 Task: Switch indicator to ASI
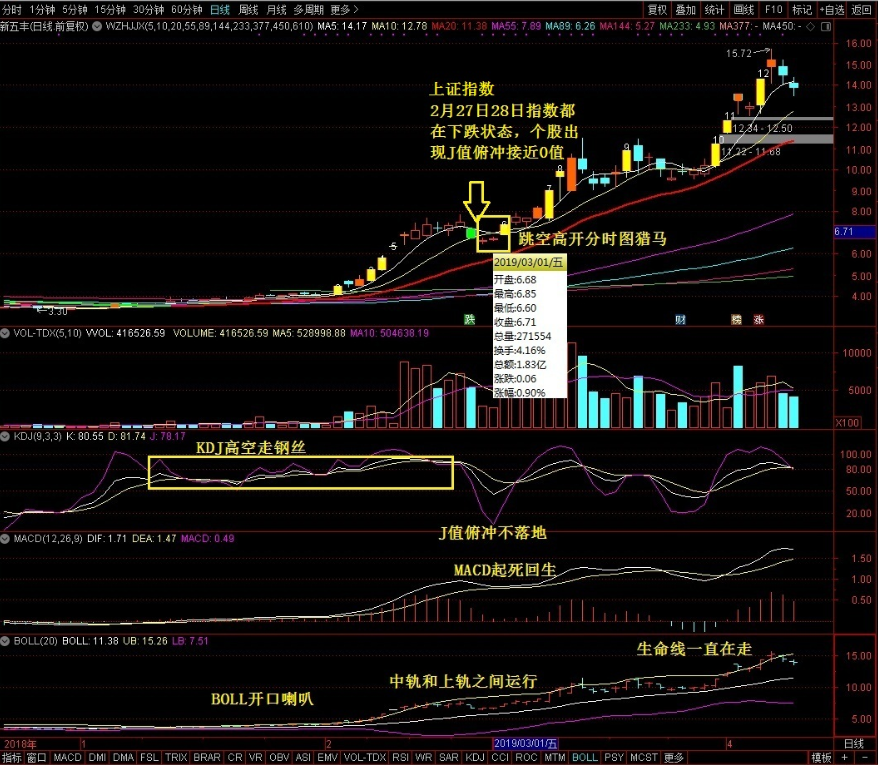tap(303, 758)
